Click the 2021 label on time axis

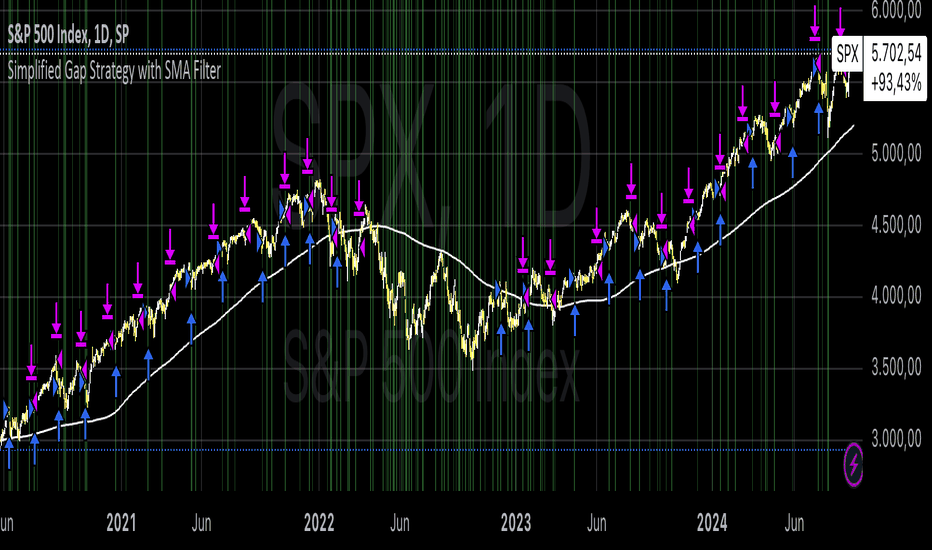click(x=121, y=523)
